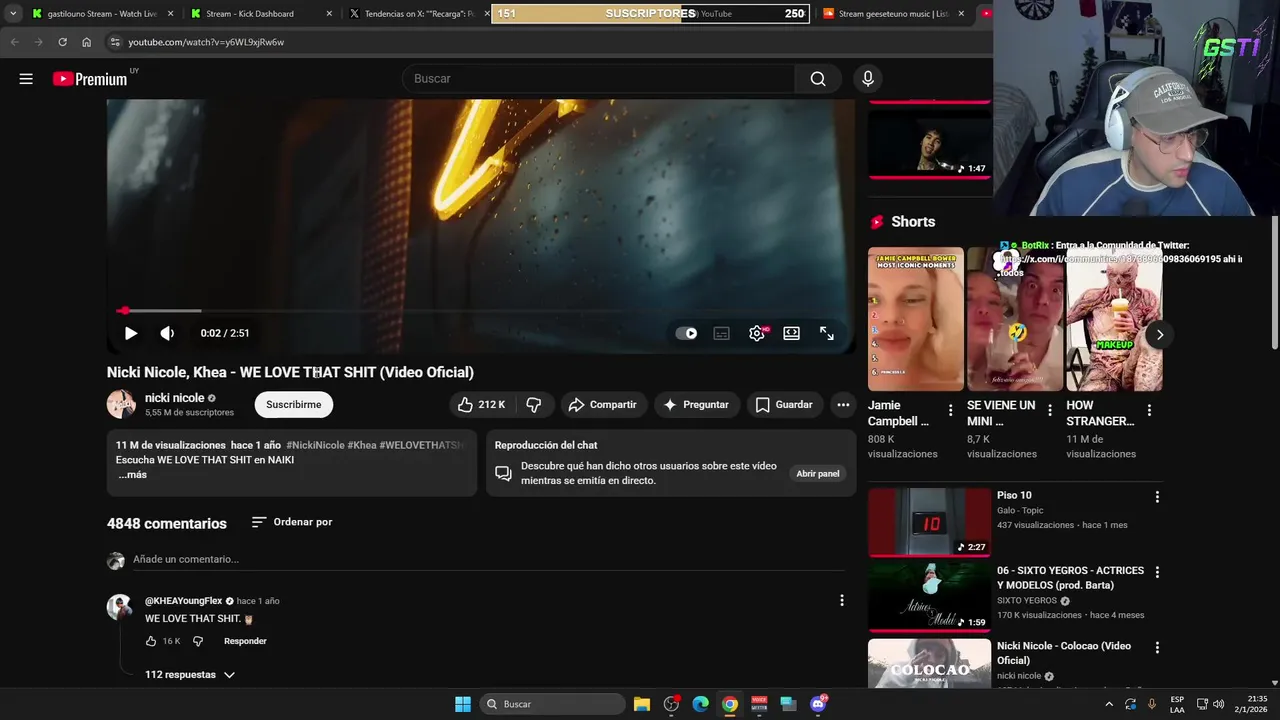This screenshot has width=1280, height=720.
Task: Expand description with ...más
Action: [132, 474]
